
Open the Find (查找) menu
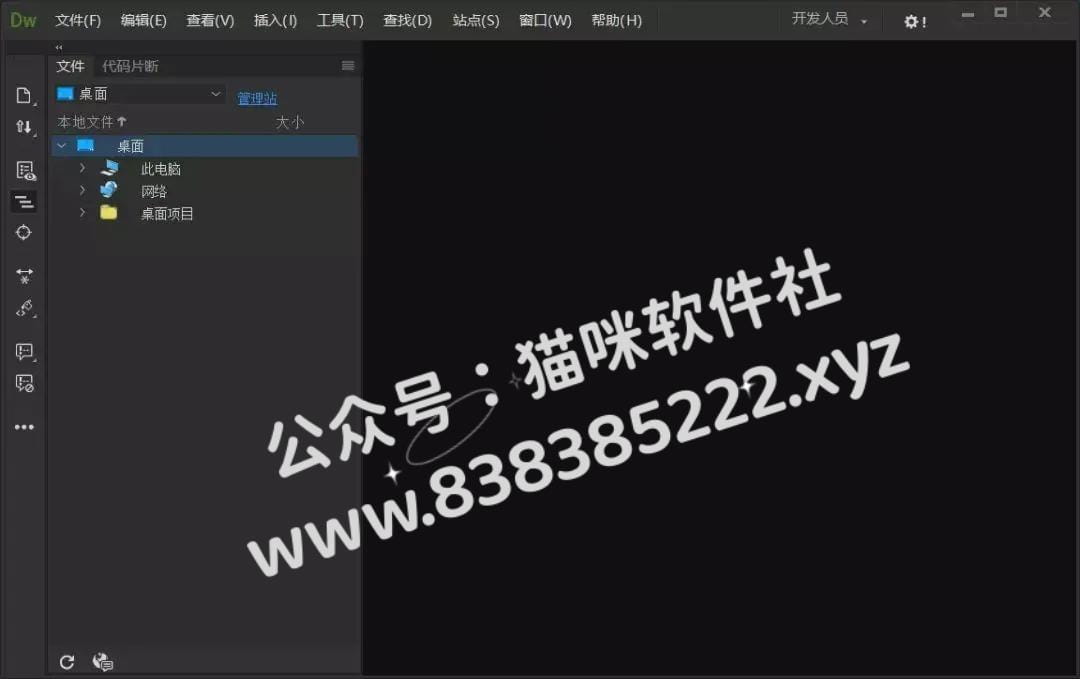(407, 21)
